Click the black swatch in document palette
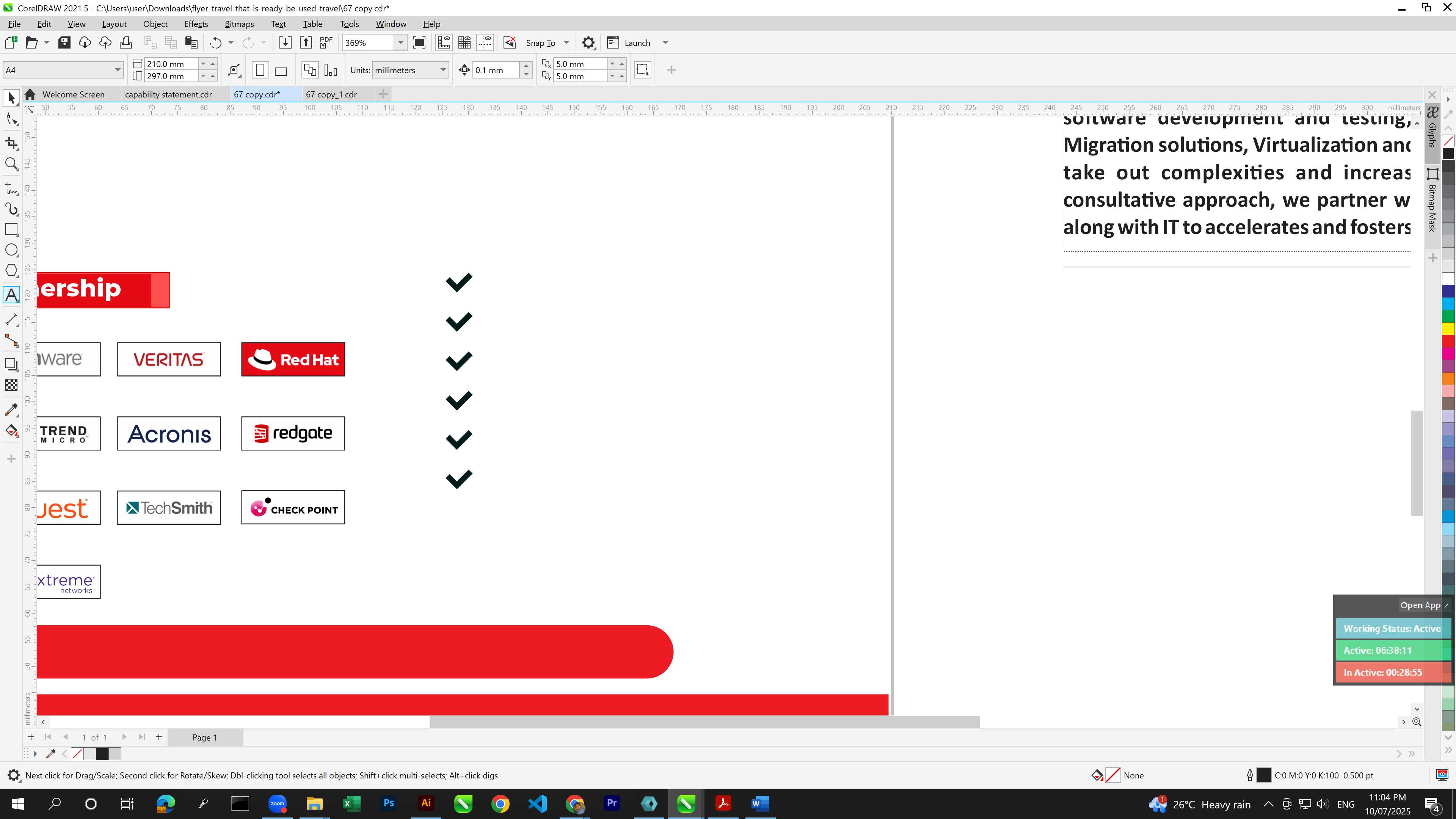1456x819 pixels. point(102,753)
